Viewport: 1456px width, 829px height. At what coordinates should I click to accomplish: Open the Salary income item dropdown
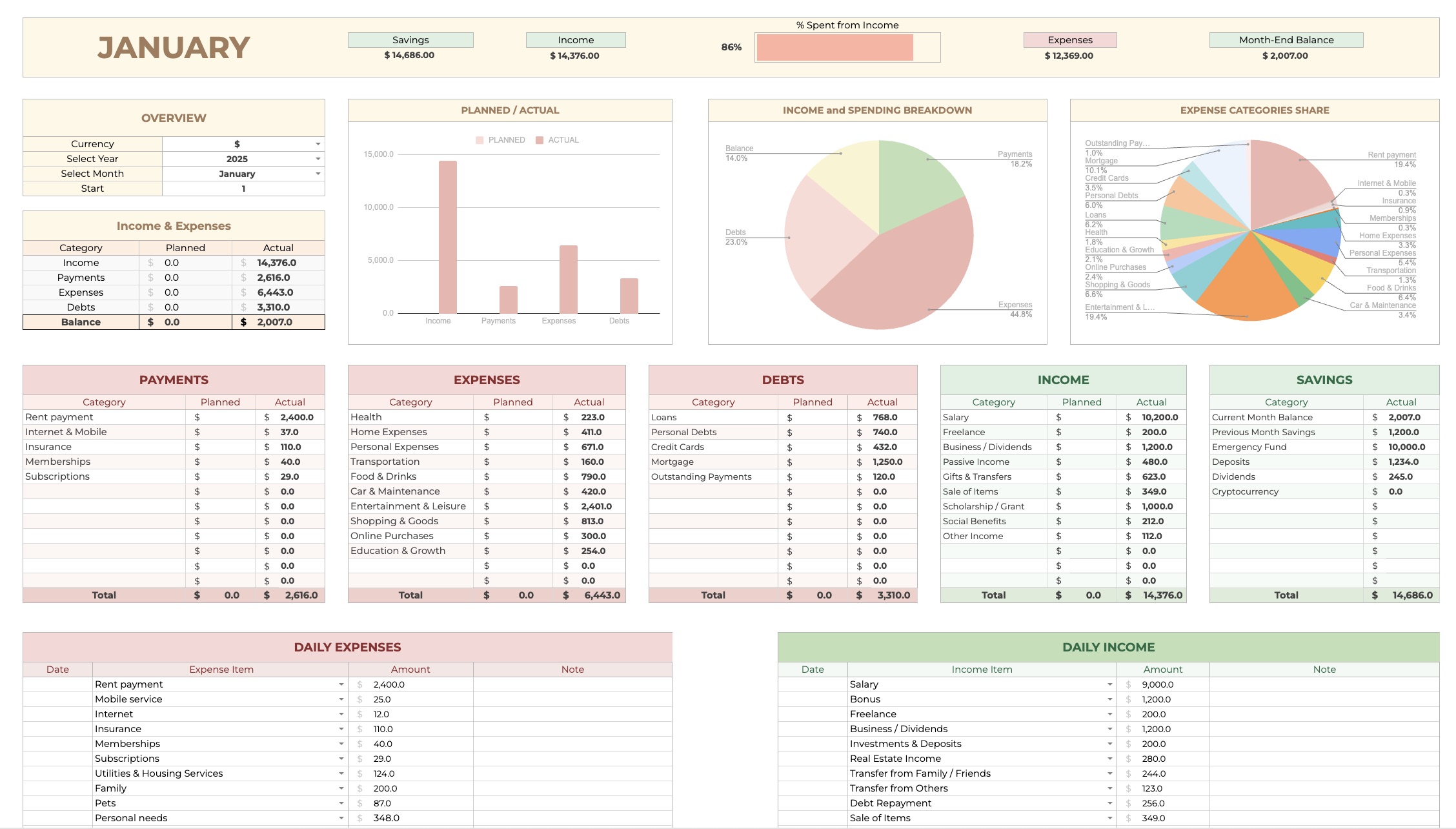click(x=1110, y=684)
